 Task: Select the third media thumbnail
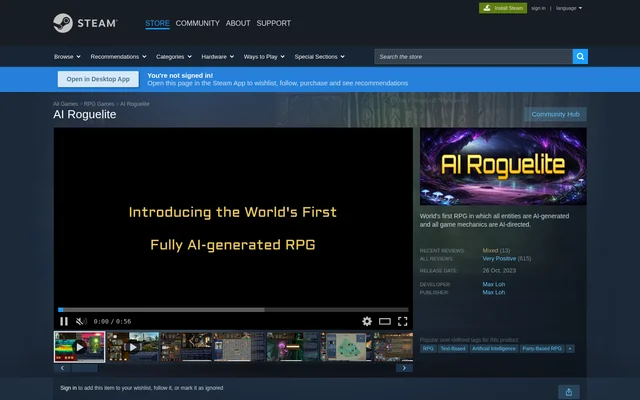pyautogui.click(x=186, y=347)
